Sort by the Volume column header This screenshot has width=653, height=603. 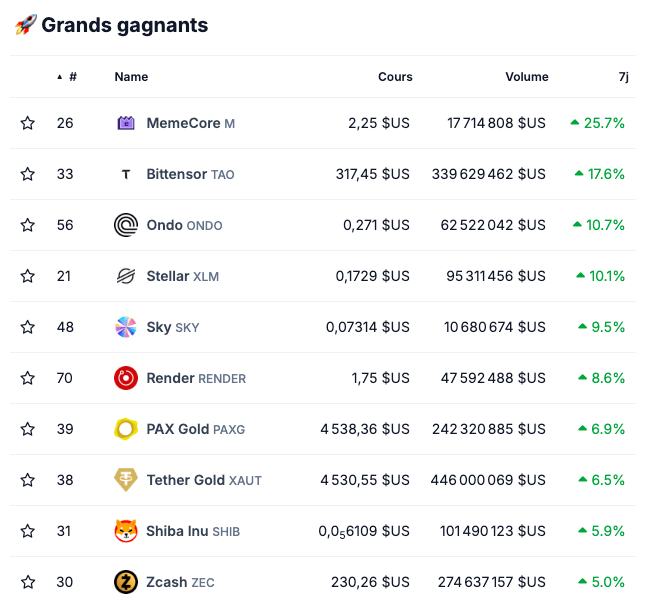coord(526,77)
